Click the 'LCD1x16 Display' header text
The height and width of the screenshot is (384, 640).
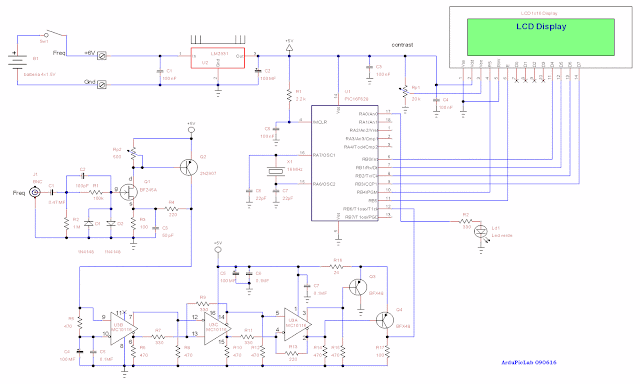(x=539, y=13)
